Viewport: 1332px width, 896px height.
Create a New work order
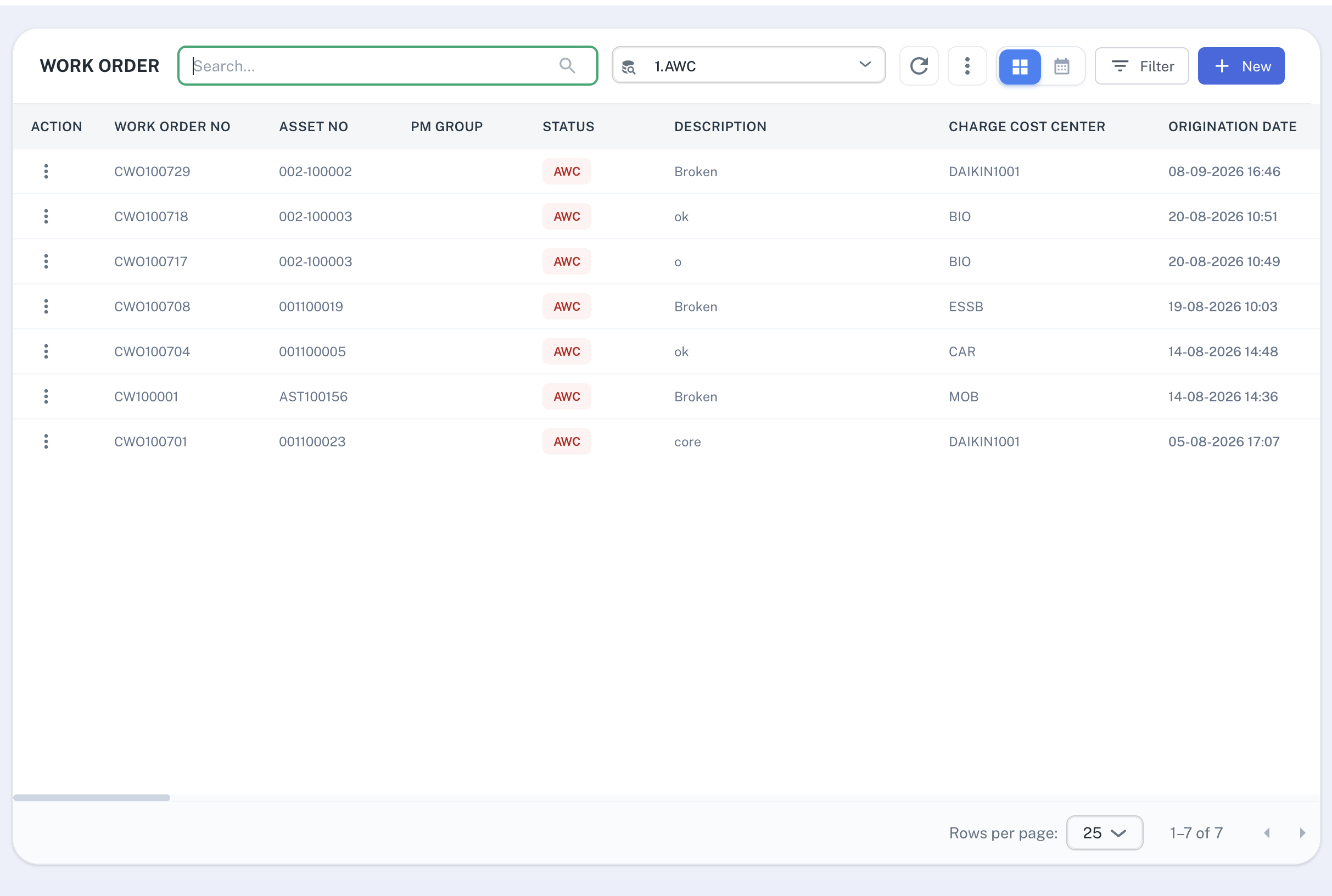[x=1240, y=66]
